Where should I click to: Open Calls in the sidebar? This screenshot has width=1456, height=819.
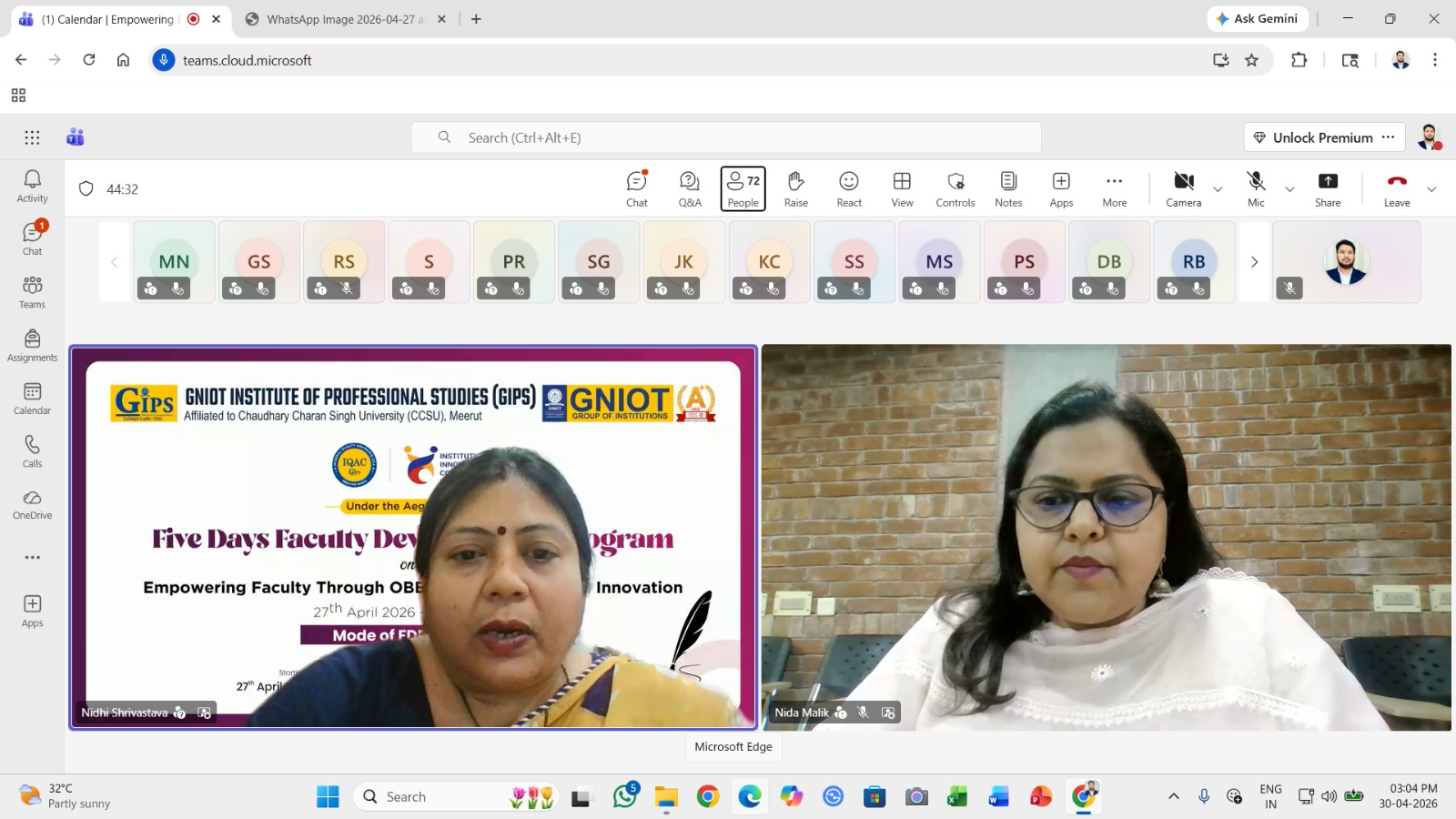click(32, 451)
